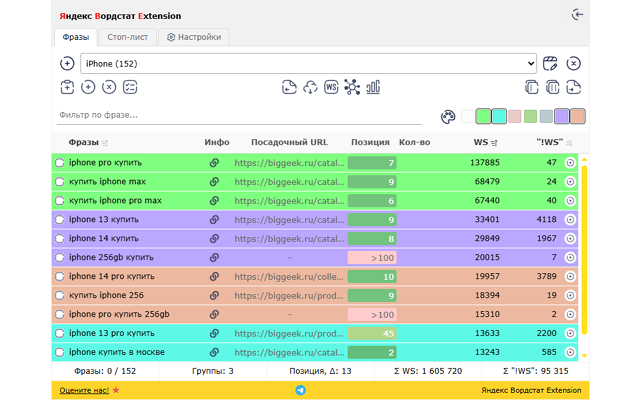Open the bar chart positions icon

pyautogui.click(x=373, y=87)
